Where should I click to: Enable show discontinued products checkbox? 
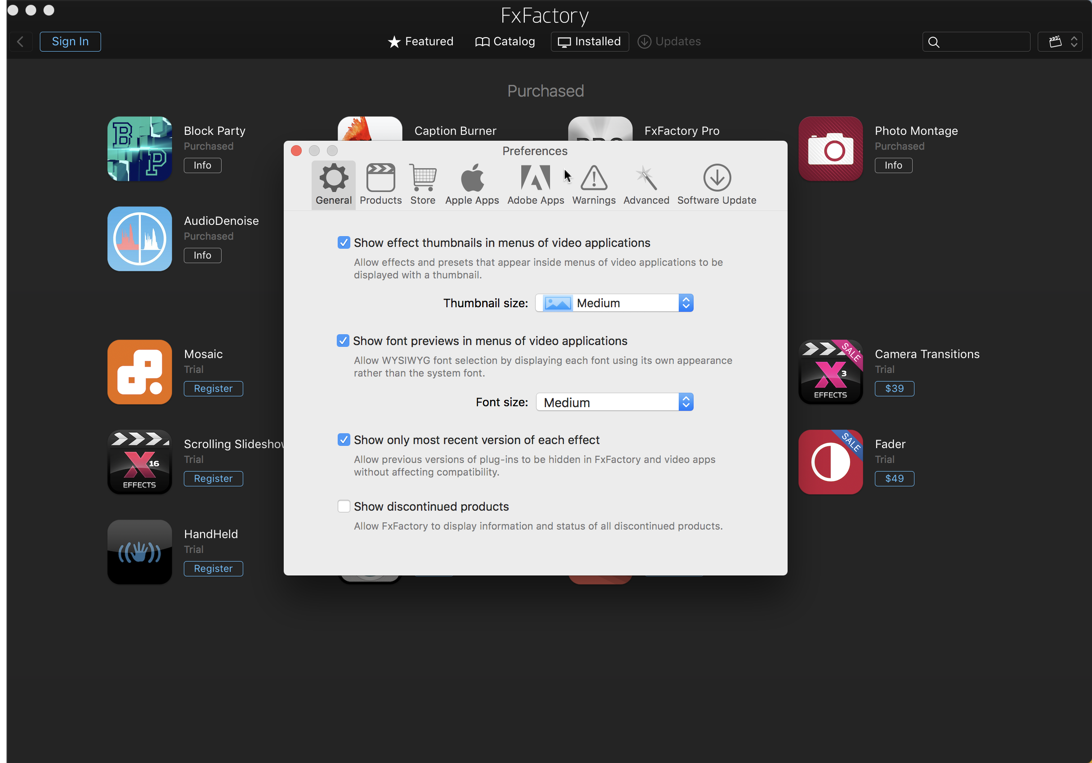click(343, 506)
